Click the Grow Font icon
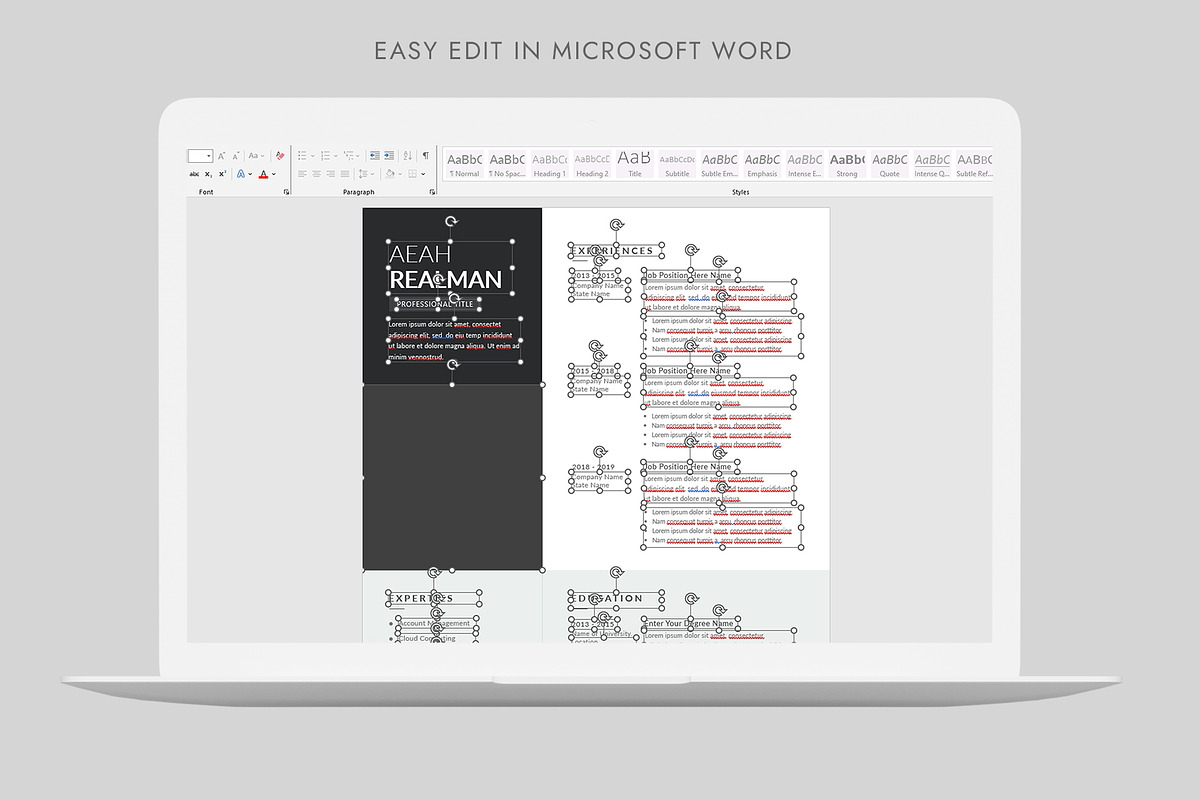 click(x=221, y=156)
